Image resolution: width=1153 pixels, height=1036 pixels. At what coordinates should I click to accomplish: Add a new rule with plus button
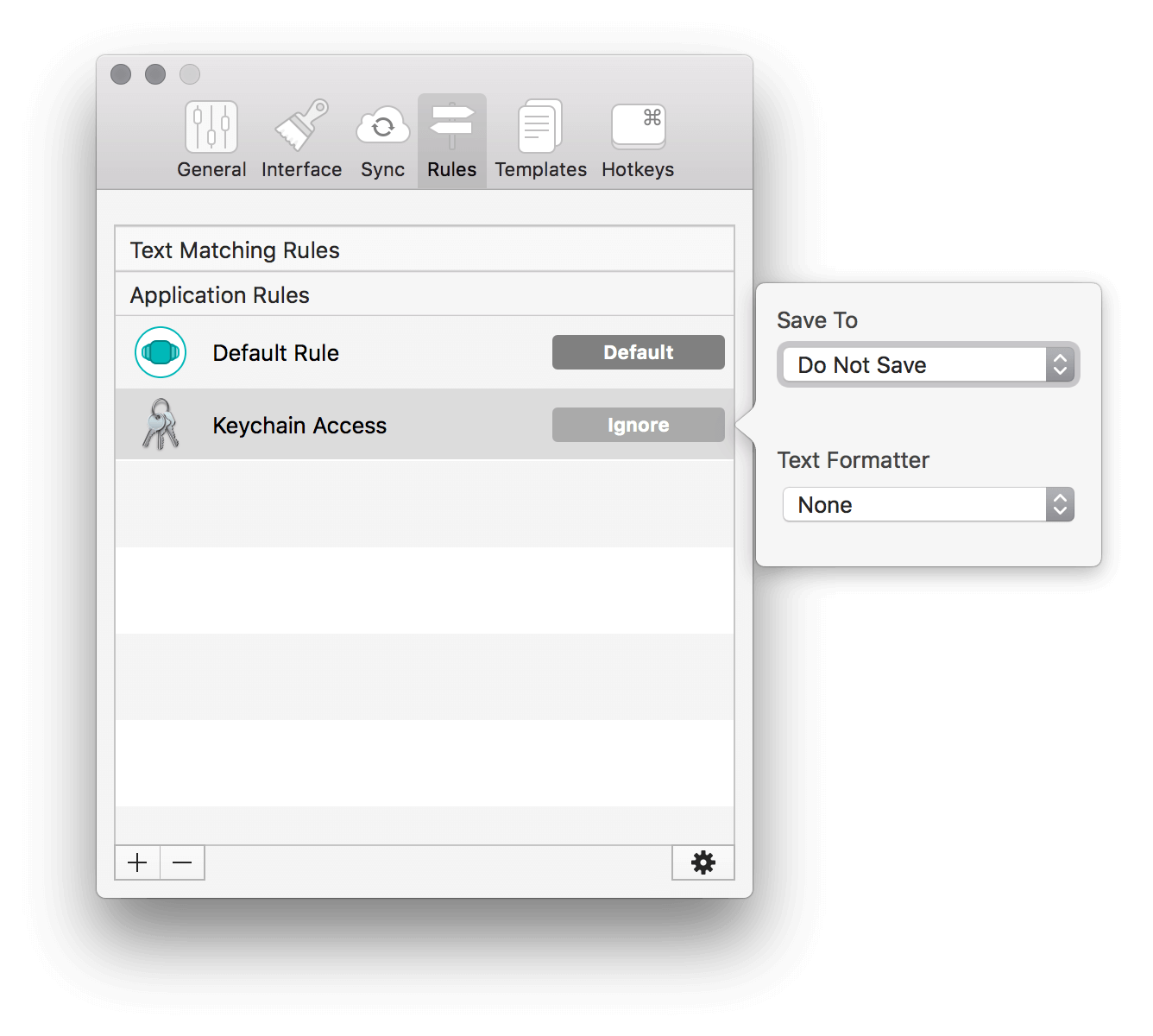coord(137,862)
